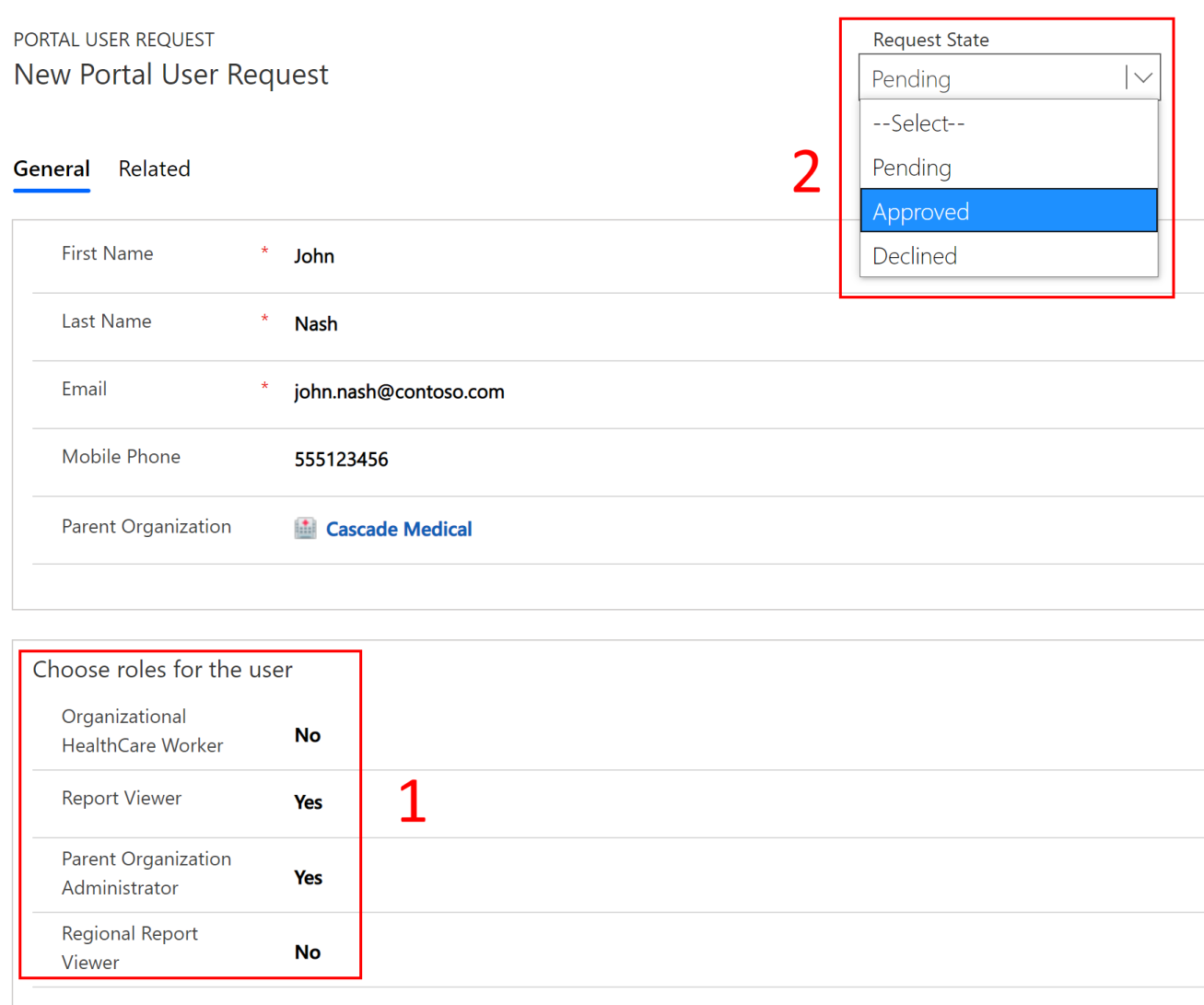
Task: Click the Report Viewer role label
Action: click(122, 799)
